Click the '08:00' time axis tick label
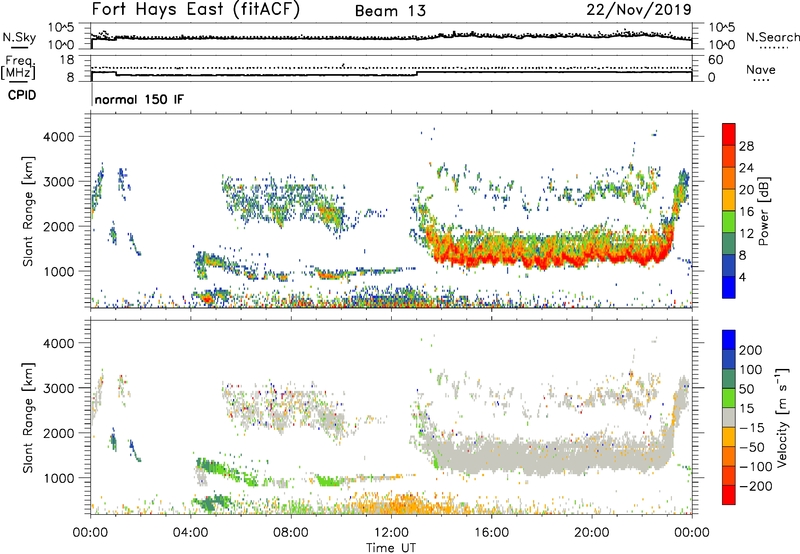The image size is (800, 554). click(x=291, y=533)
